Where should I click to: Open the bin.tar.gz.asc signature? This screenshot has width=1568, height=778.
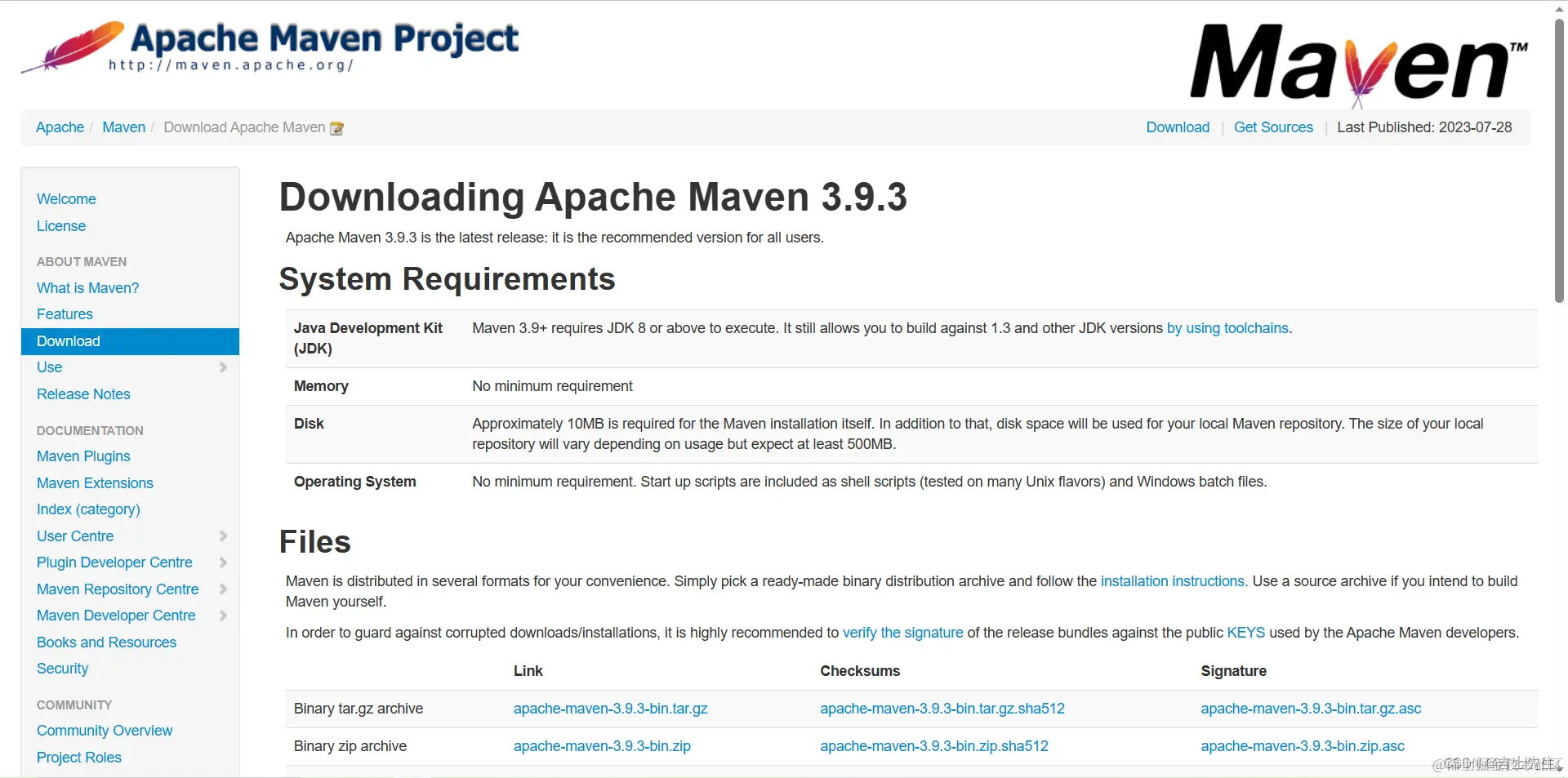(x=1311, y=709)
